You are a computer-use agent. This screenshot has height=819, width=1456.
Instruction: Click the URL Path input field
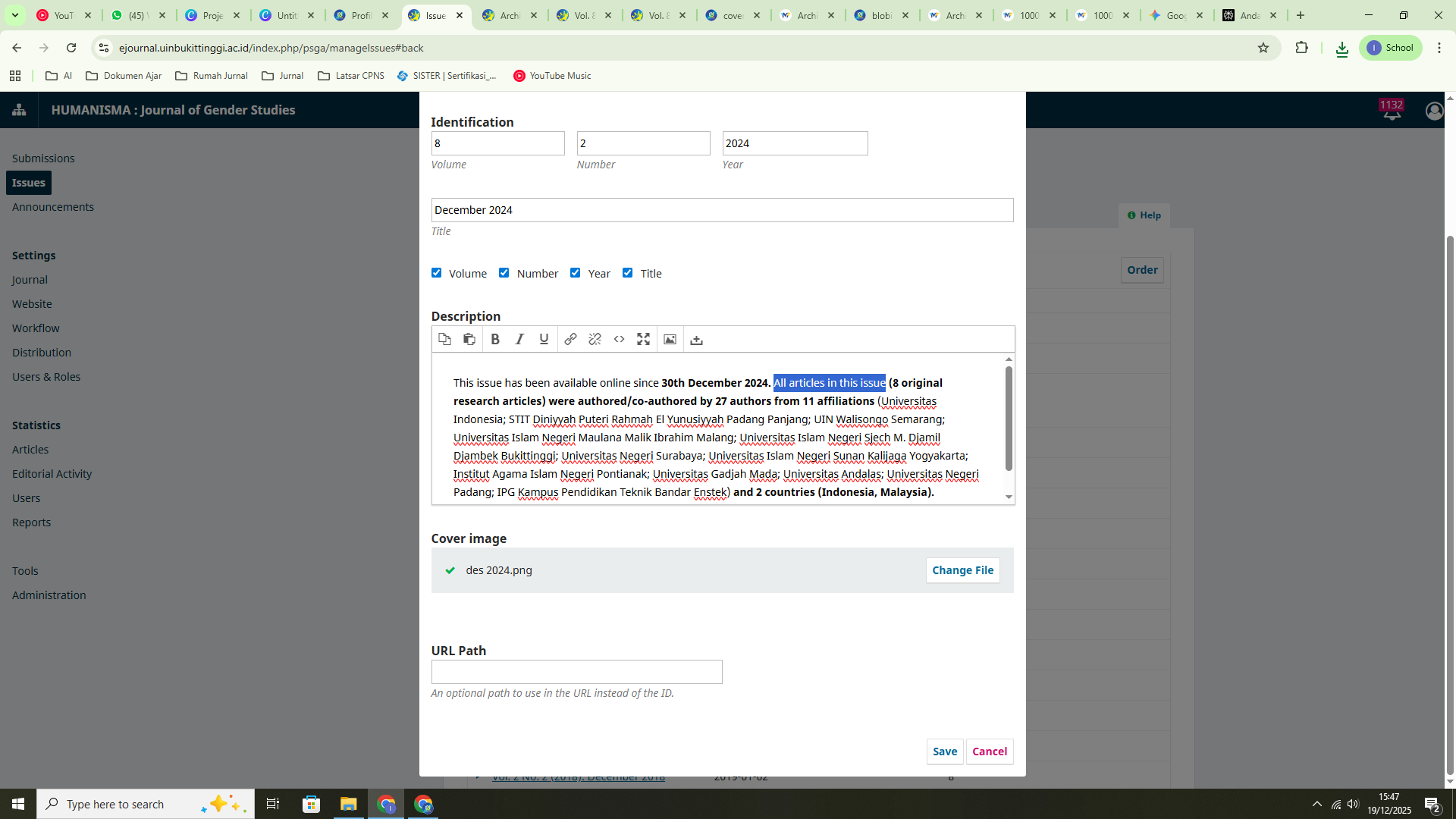pyautogui.click(x=576, y=672)
